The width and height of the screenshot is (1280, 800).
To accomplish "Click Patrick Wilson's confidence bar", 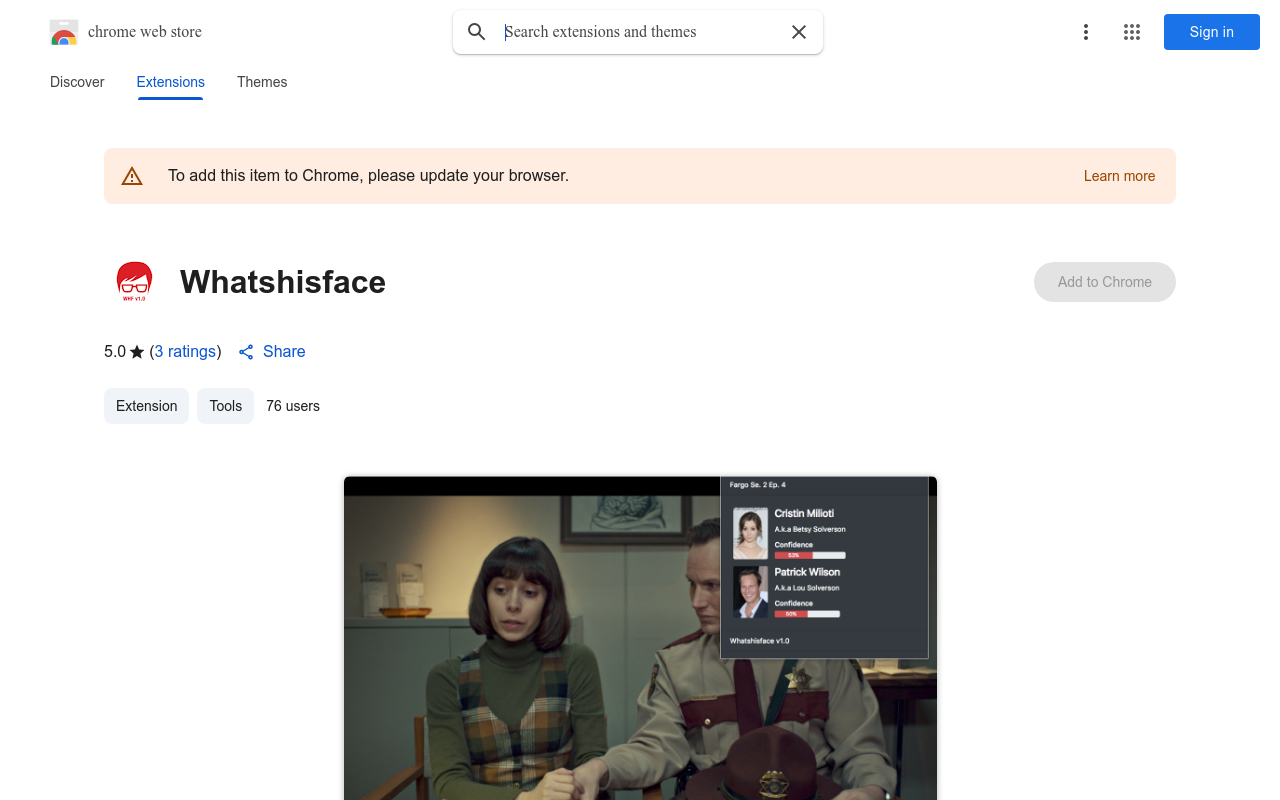I will [x=807, y=613].
